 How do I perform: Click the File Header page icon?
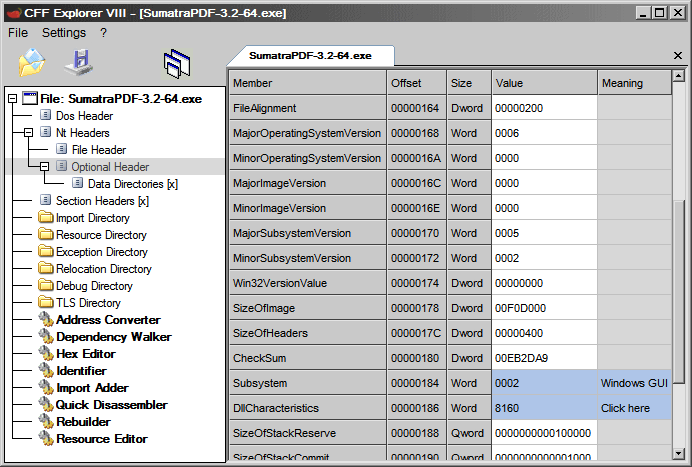[62, 149]
